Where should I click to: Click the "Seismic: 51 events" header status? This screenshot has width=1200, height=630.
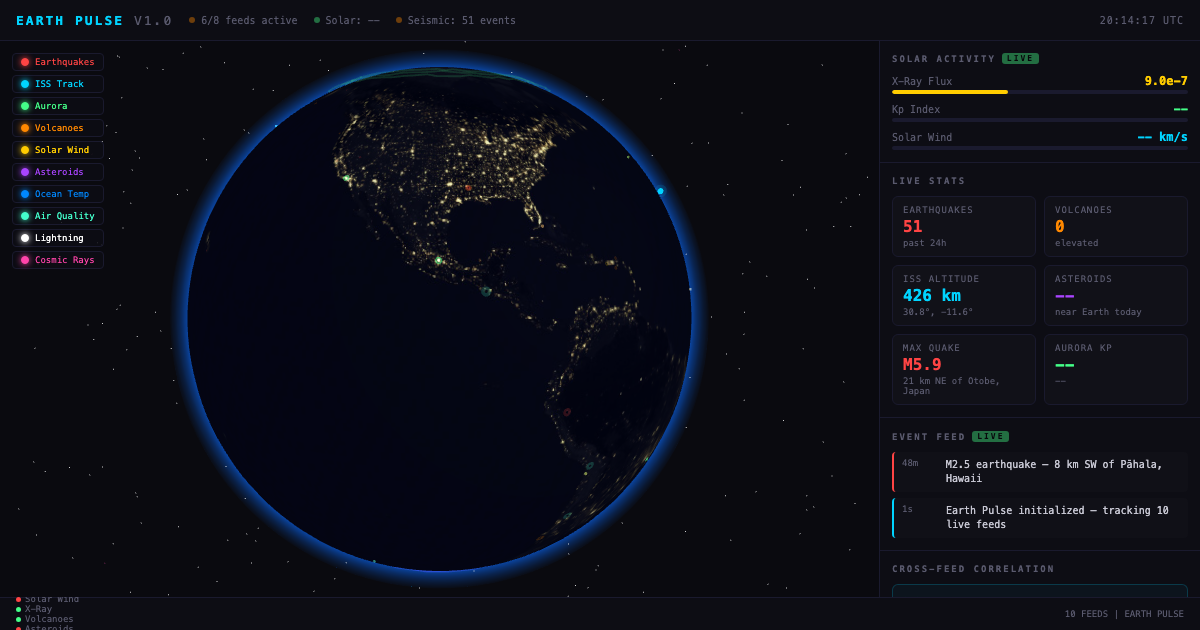pyautogui.click(x=456, y=20)
